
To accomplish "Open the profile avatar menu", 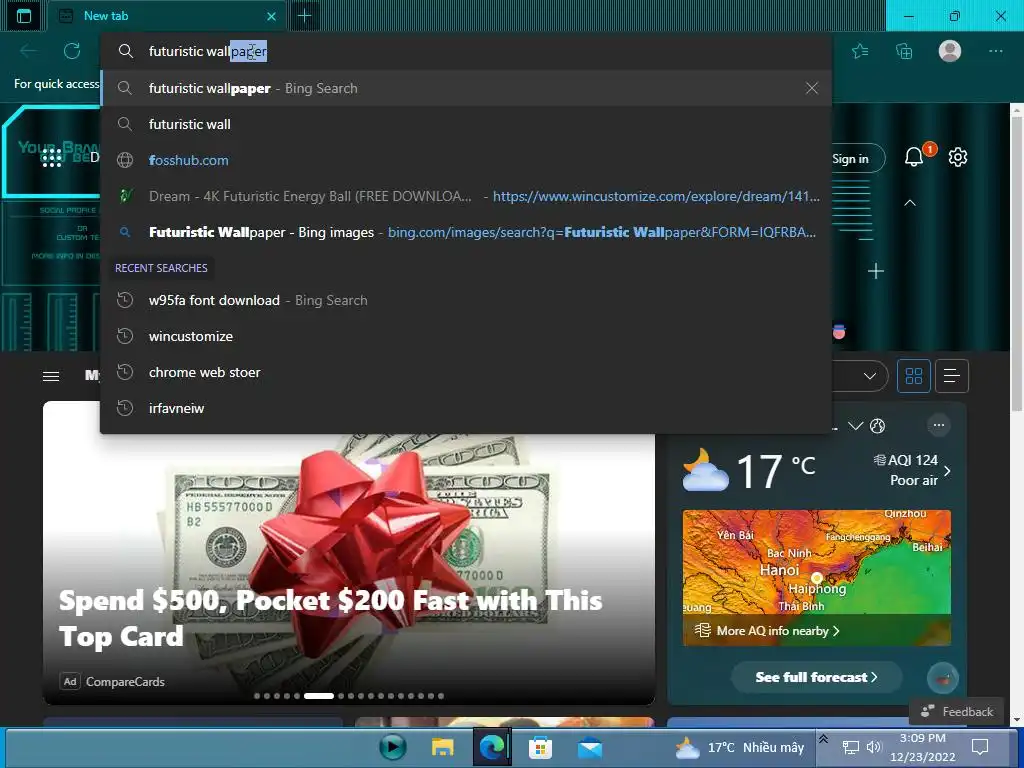I will (950, 51).
